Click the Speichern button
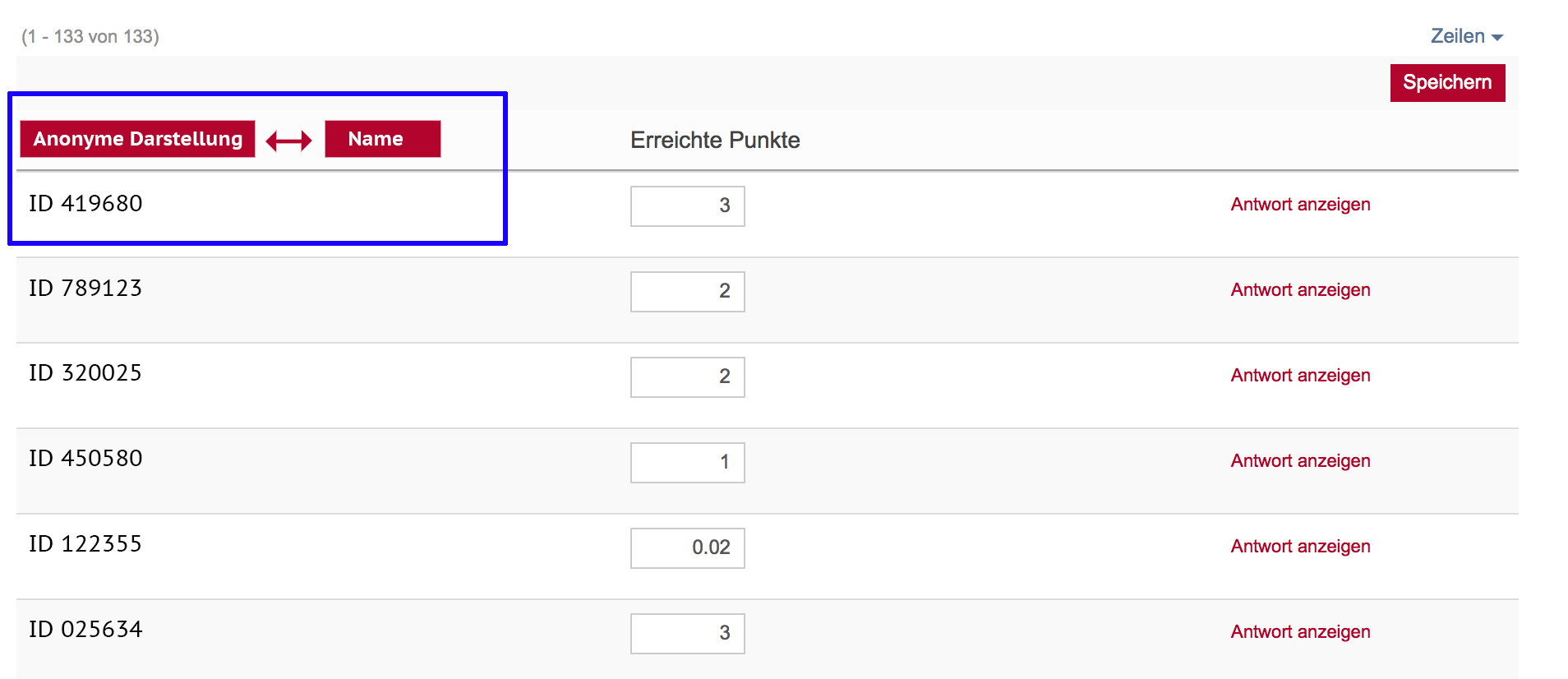This screenshot has width=1568, height=679. click(x=1446, y=83)
